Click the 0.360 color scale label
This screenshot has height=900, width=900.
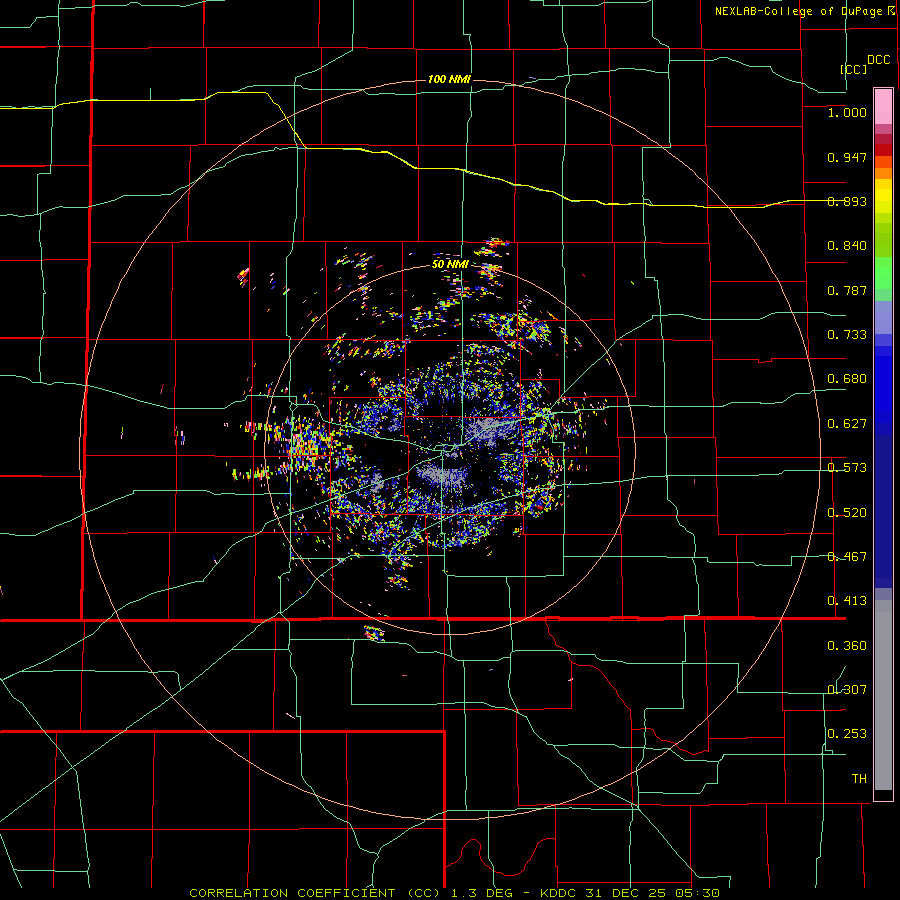(x=847, y=646)
